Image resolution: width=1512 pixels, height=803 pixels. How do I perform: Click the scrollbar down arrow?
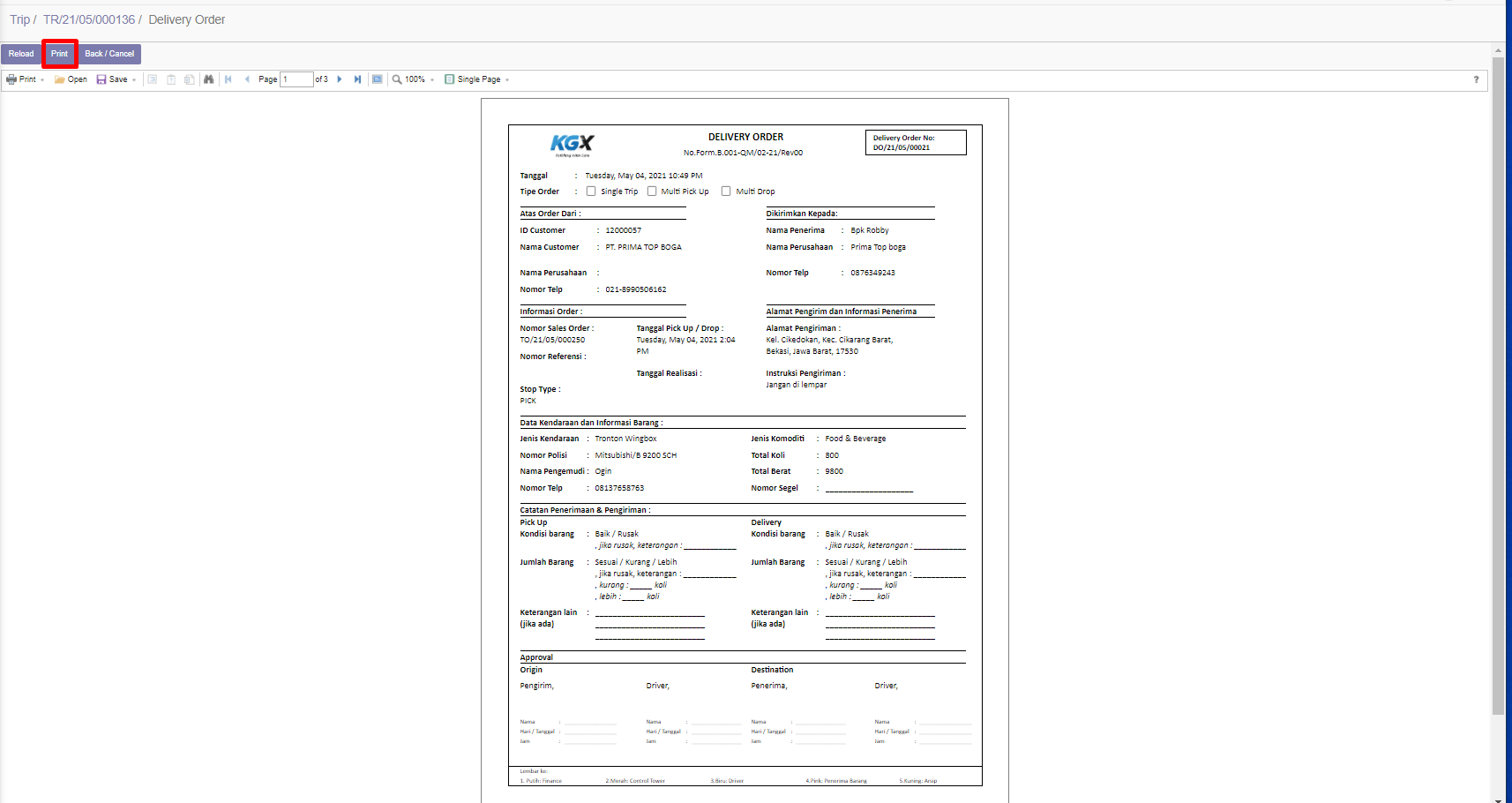tap(1498, 799)
